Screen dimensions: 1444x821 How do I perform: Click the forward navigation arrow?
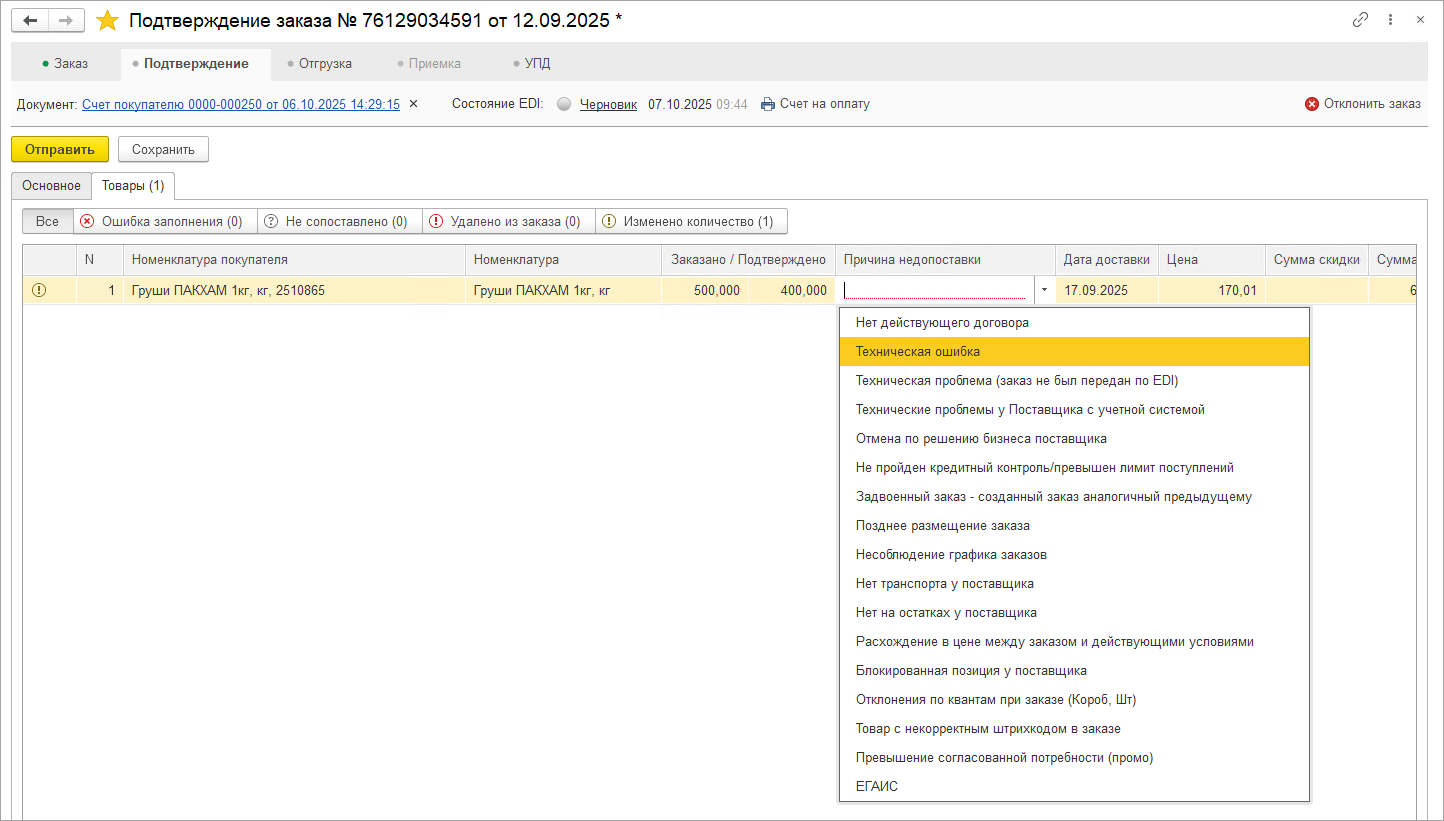(x=66, y=20)
